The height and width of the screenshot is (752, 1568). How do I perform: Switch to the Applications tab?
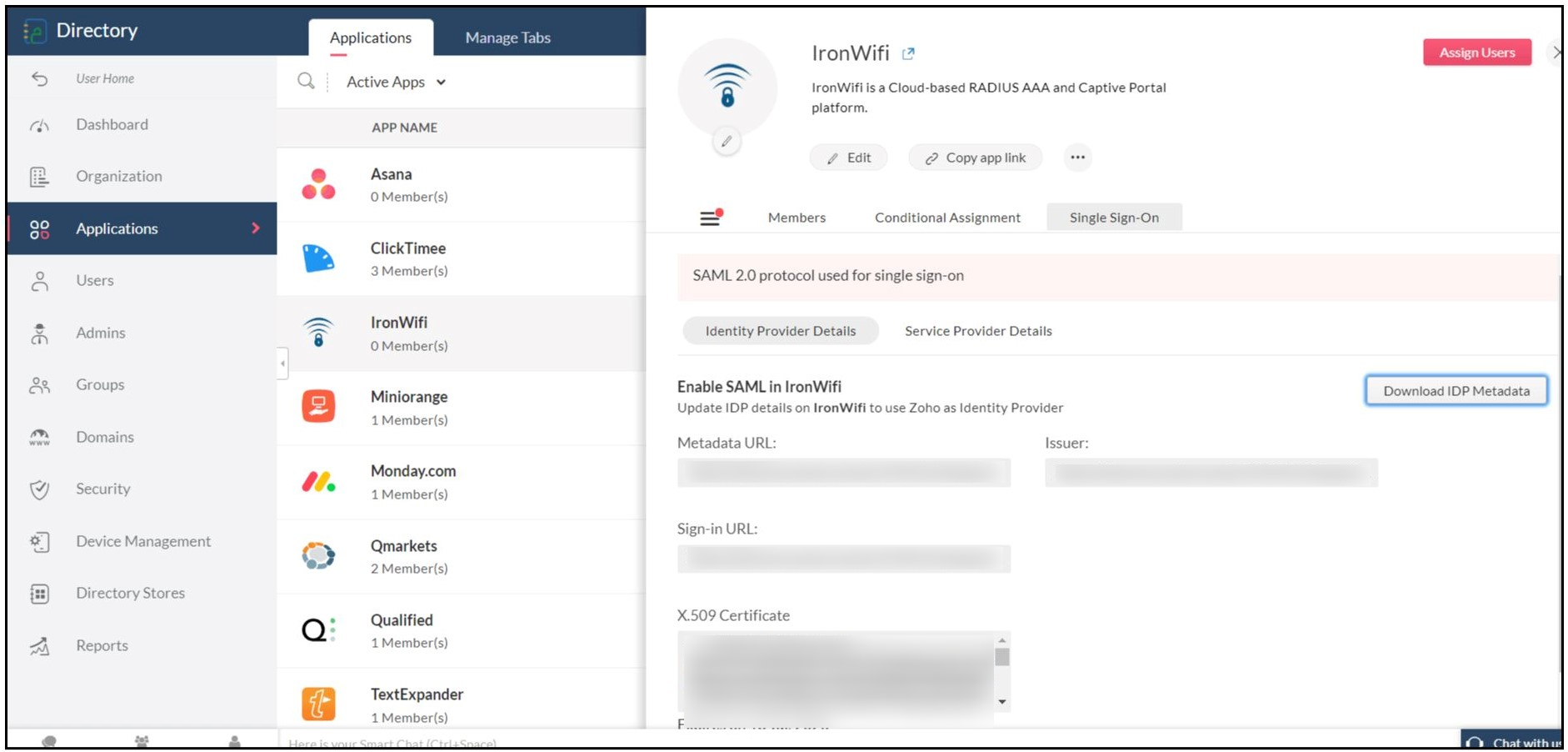[371, 38]
